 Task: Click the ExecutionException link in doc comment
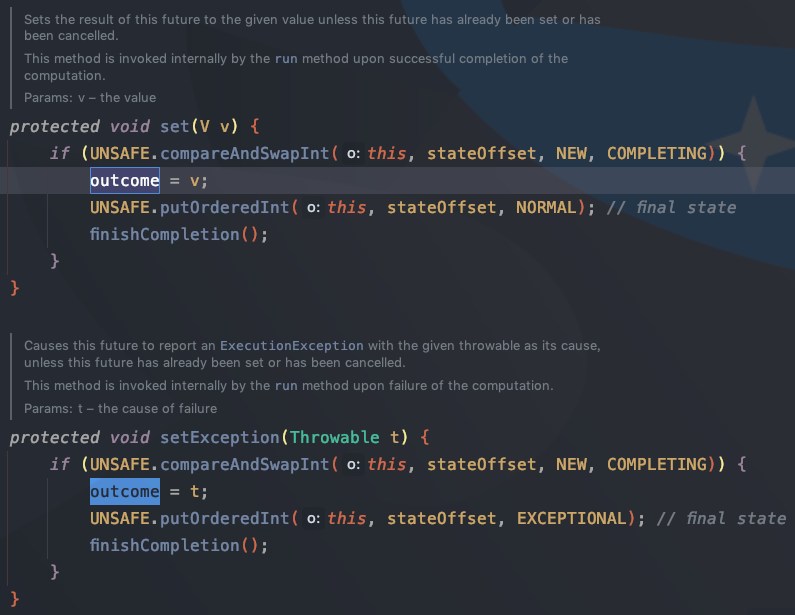coord(292,346)
